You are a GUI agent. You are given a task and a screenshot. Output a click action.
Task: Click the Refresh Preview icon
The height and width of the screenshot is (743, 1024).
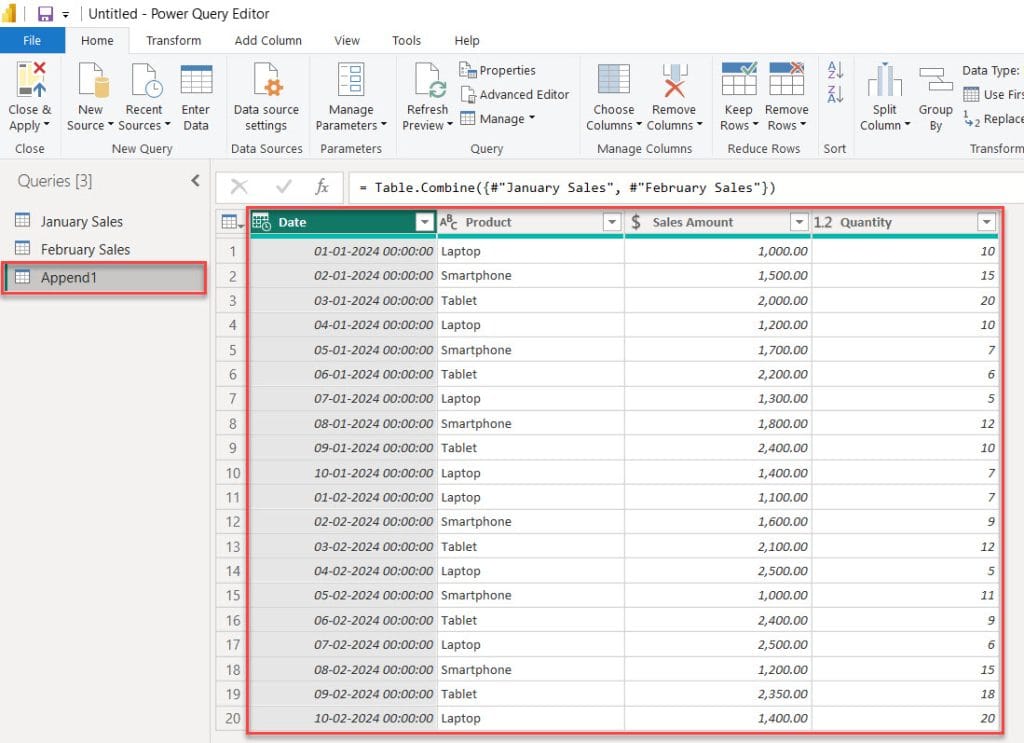(x=429, y=80)
